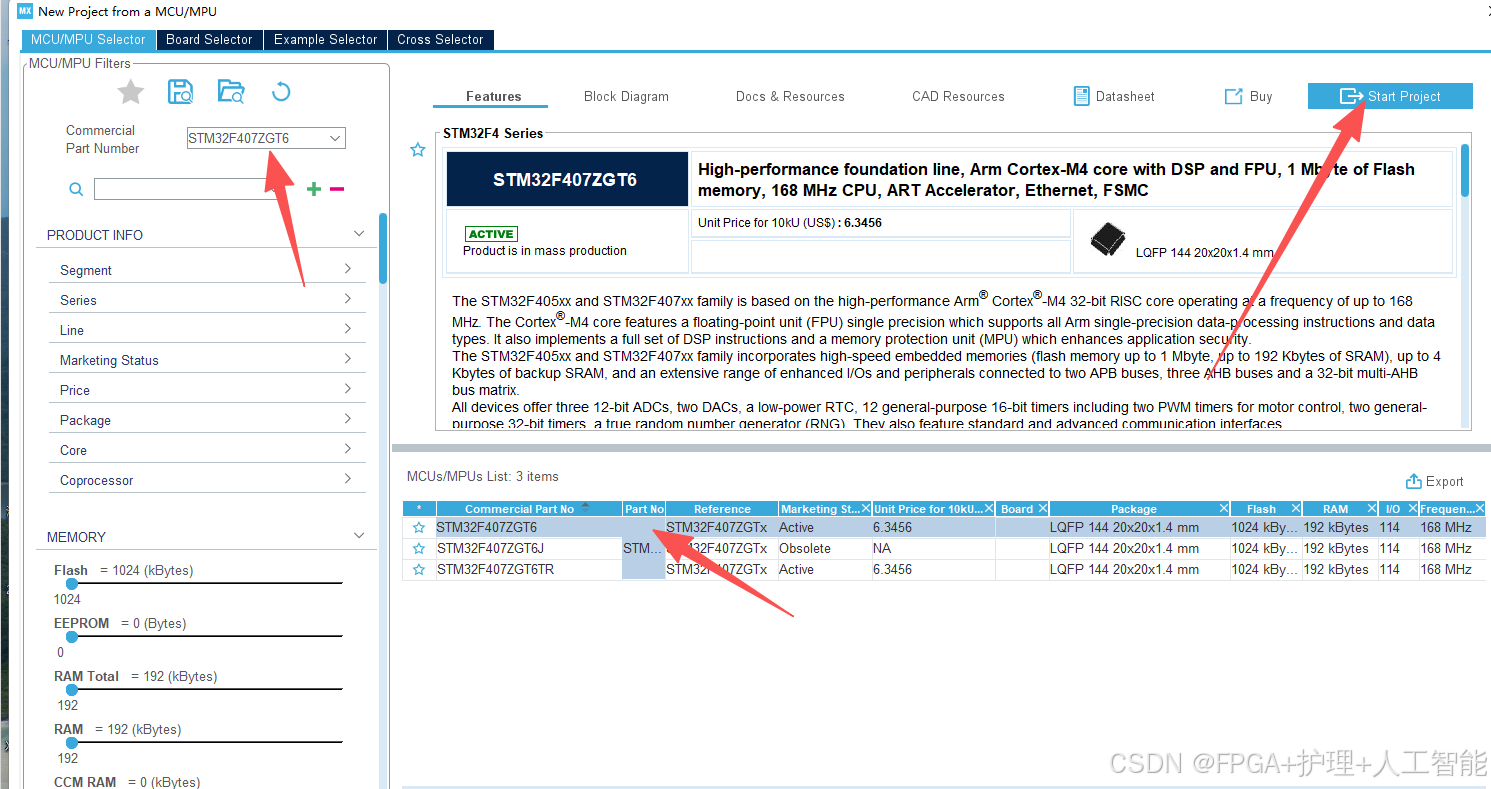Remove the RAM column

click(x=1371, y=509)
